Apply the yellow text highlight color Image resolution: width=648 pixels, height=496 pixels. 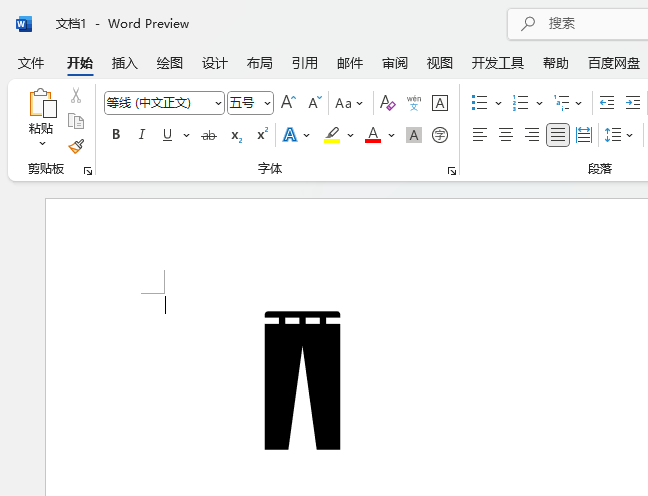click(x=332, y=135)
